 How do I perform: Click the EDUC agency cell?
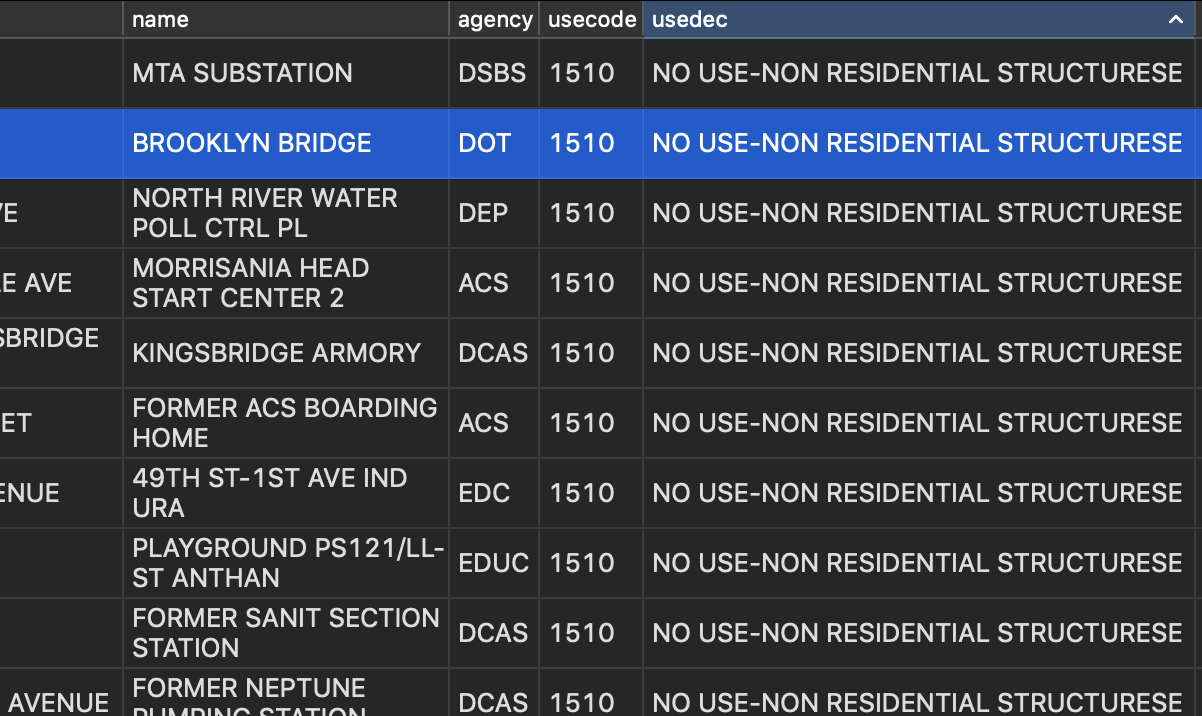(x=494, y=562)
